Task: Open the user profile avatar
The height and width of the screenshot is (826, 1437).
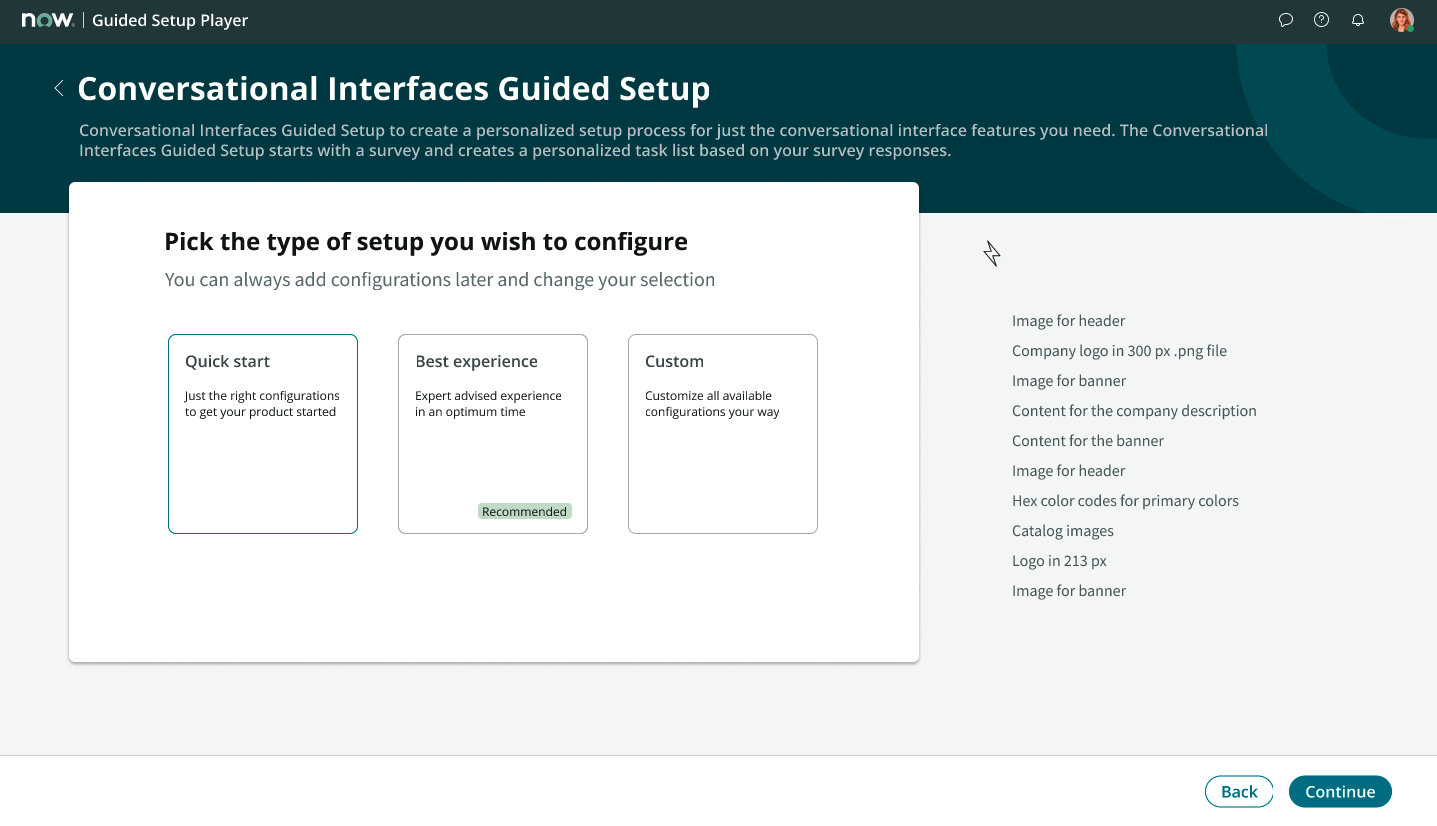Action: pos(1402,20)
